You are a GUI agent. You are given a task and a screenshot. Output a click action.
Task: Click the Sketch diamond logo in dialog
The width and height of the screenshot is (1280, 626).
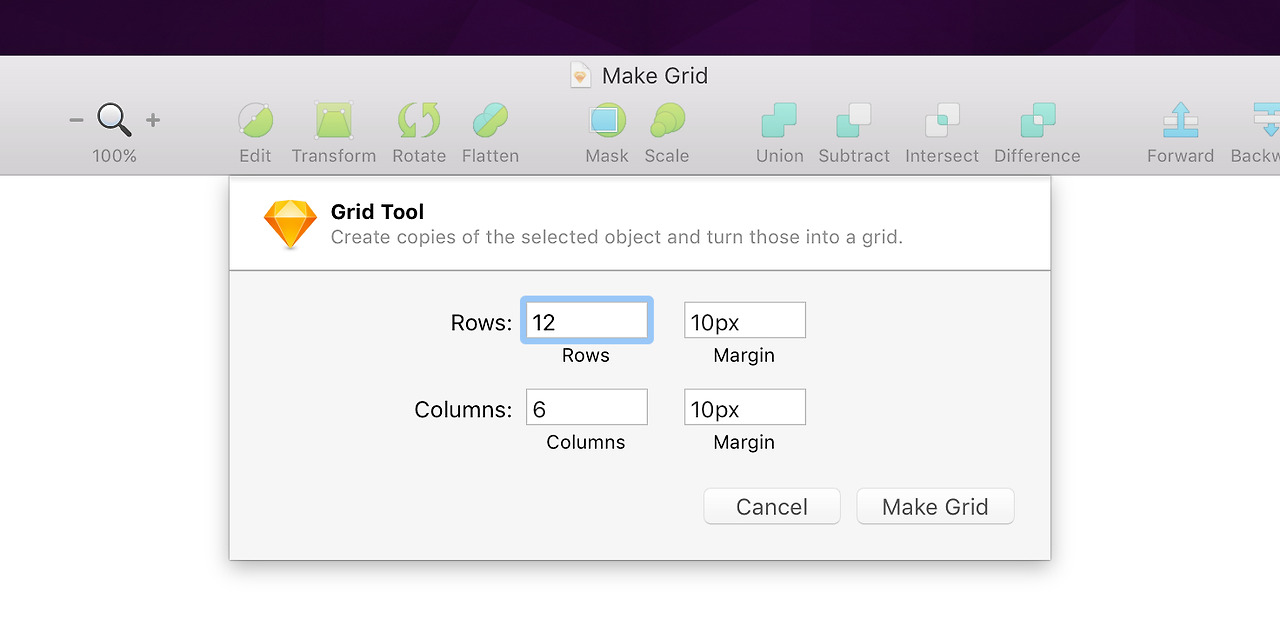[290, 224]
